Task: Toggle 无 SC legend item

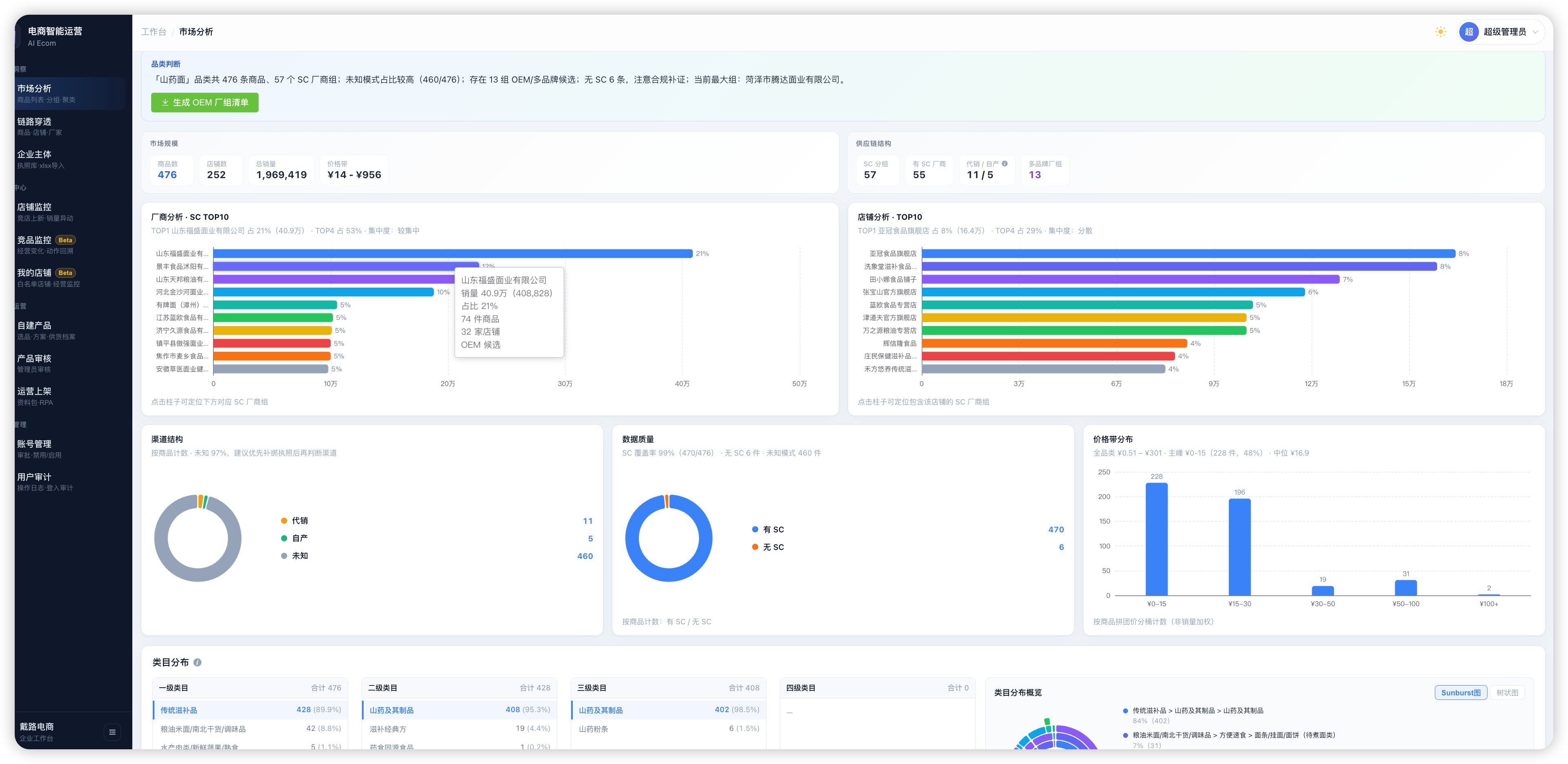Action: click(x=768, y=547)
